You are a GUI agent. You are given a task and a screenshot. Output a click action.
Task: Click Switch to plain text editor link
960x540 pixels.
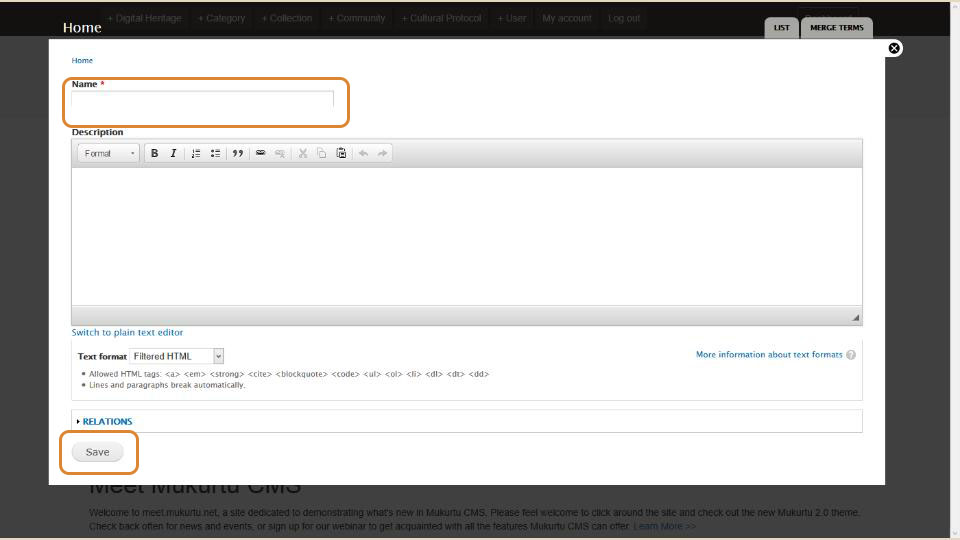pos(127,332)
